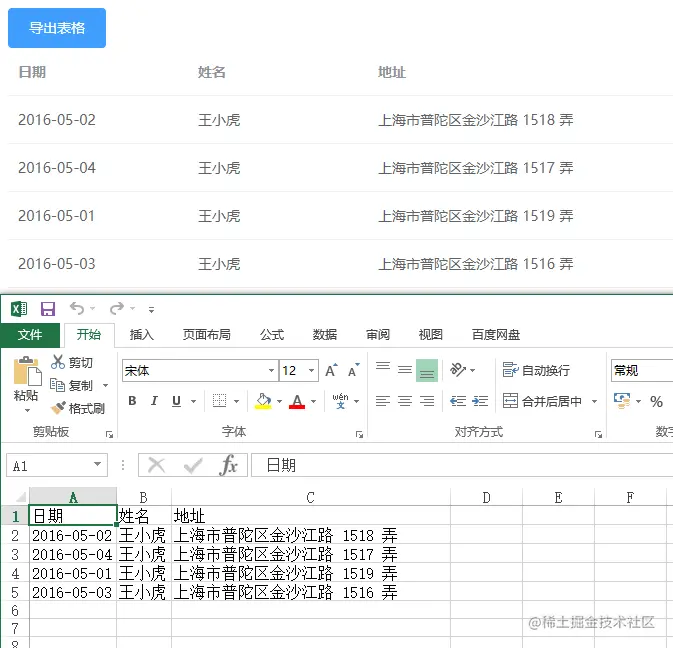This screenshot has height=648, width=673.
Task: Align text left
Action: point(383,401)
